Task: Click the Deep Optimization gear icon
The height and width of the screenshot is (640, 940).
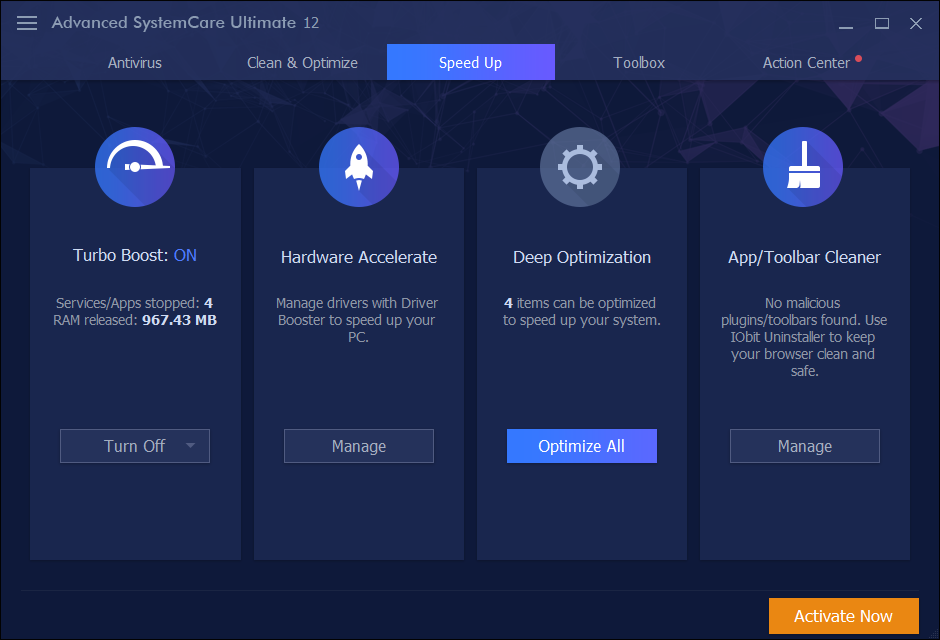Action: point(580,167)
